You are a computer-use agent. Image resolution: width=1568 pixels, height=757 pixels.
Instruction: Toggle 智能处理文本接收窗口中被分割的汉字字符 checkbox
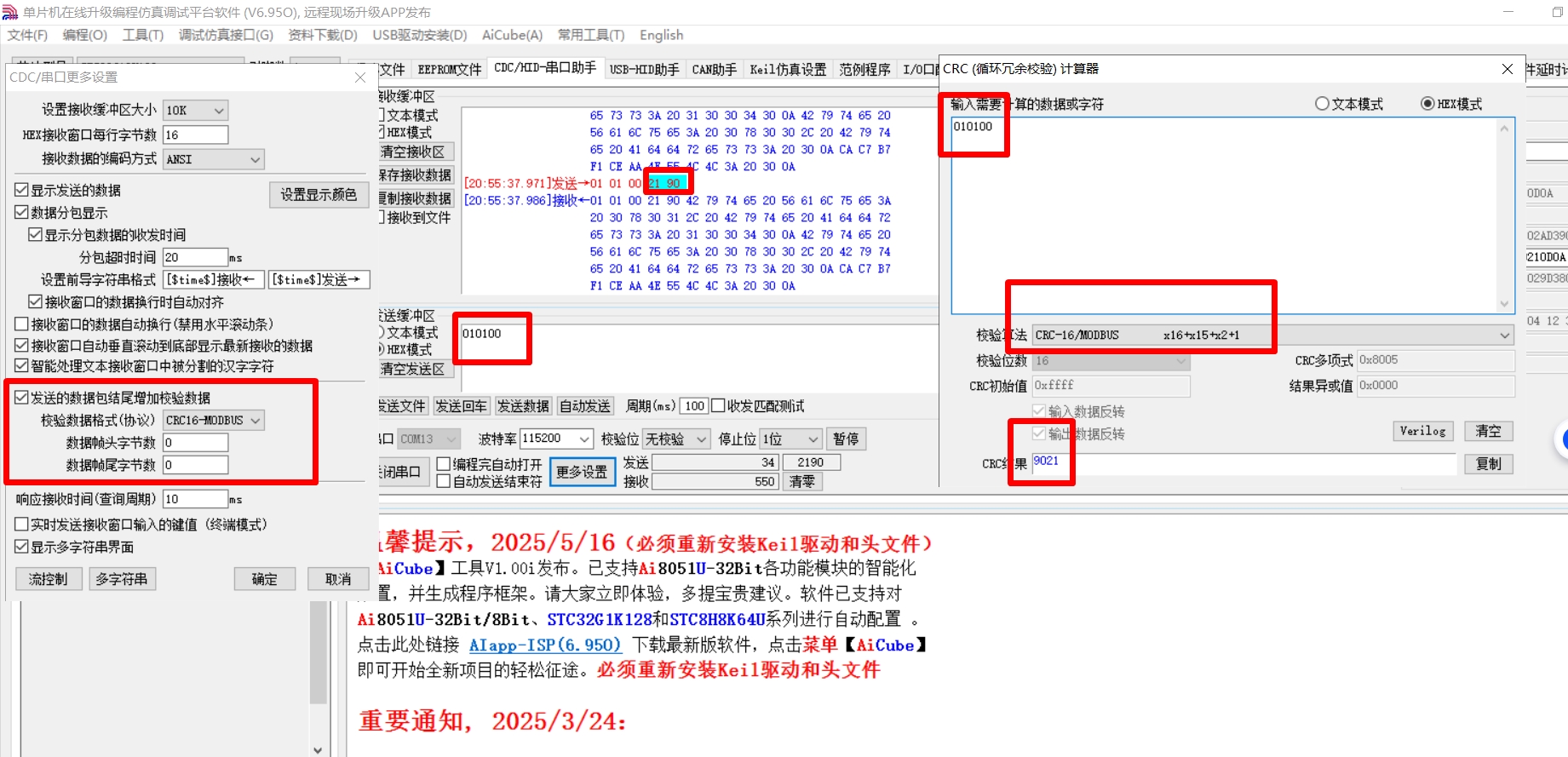click(22, 365)
